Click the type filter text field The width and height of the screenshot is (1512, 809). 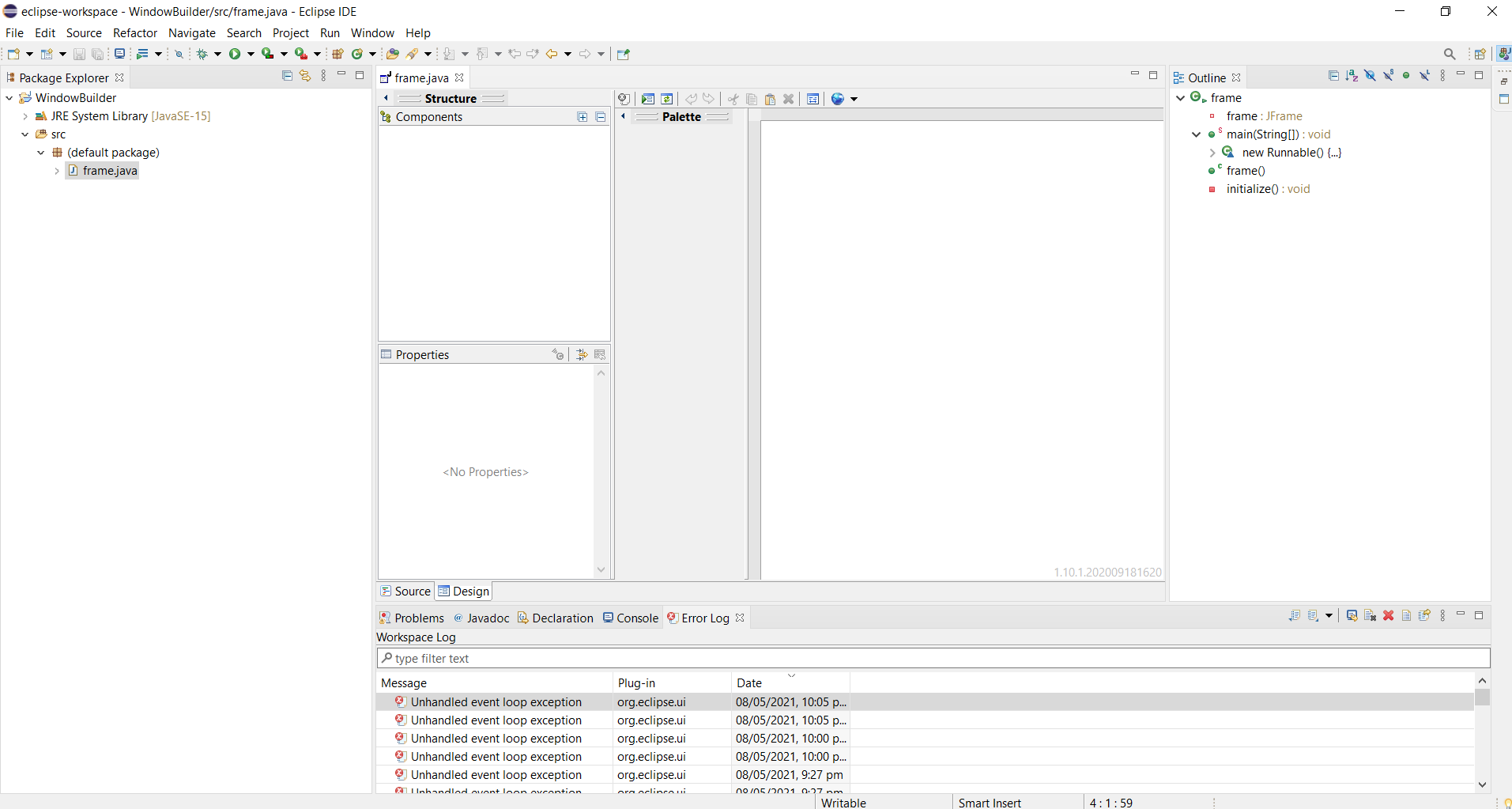click(x=933, y=659)
